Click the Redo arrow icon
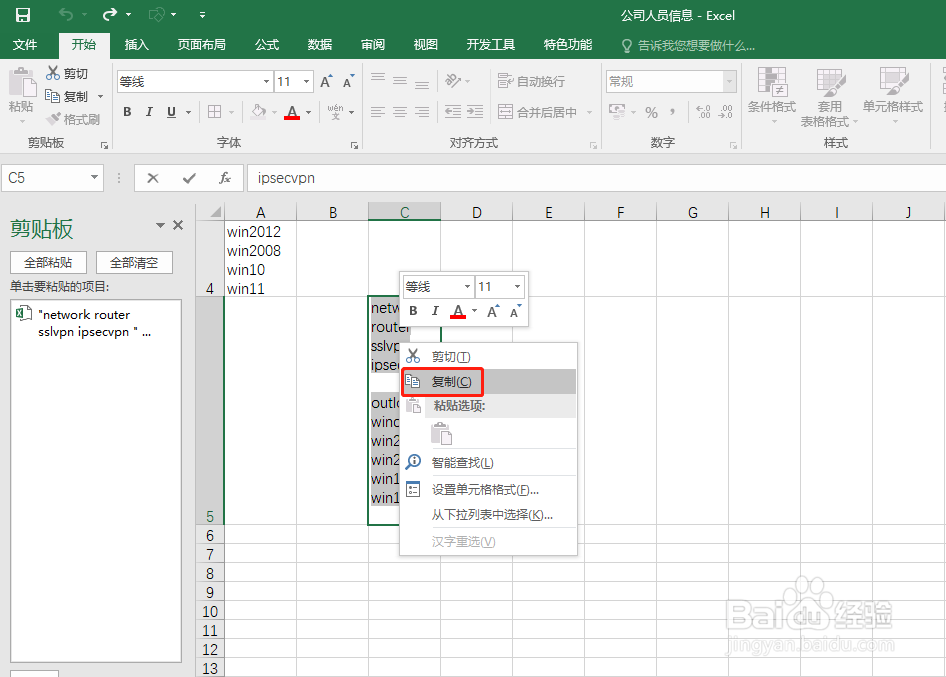946x677 pixels. pos(109,14)
